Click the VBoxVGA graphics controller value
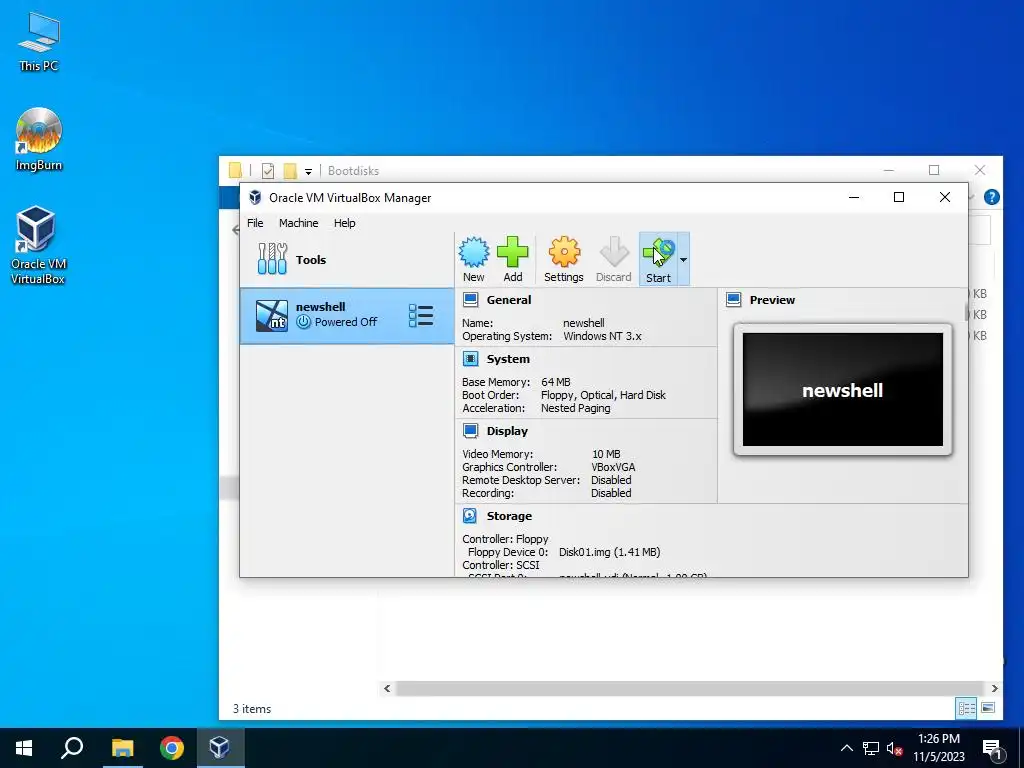Image resolution: width=1024 pixels, height=768 pixels. (613, 467)
